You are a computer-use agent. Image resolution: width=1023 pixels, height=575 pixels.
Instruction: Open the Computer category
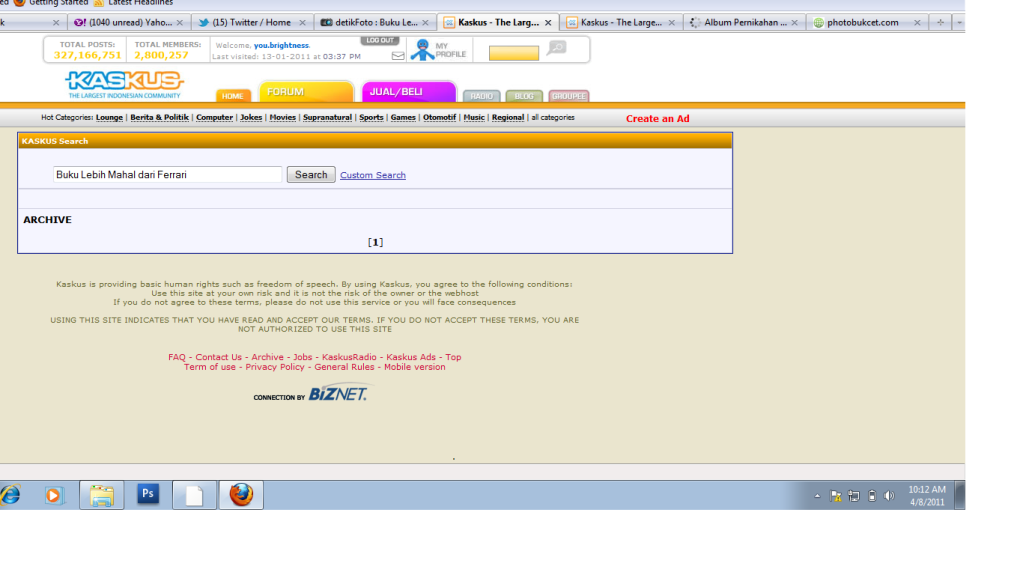pos(215,117)
